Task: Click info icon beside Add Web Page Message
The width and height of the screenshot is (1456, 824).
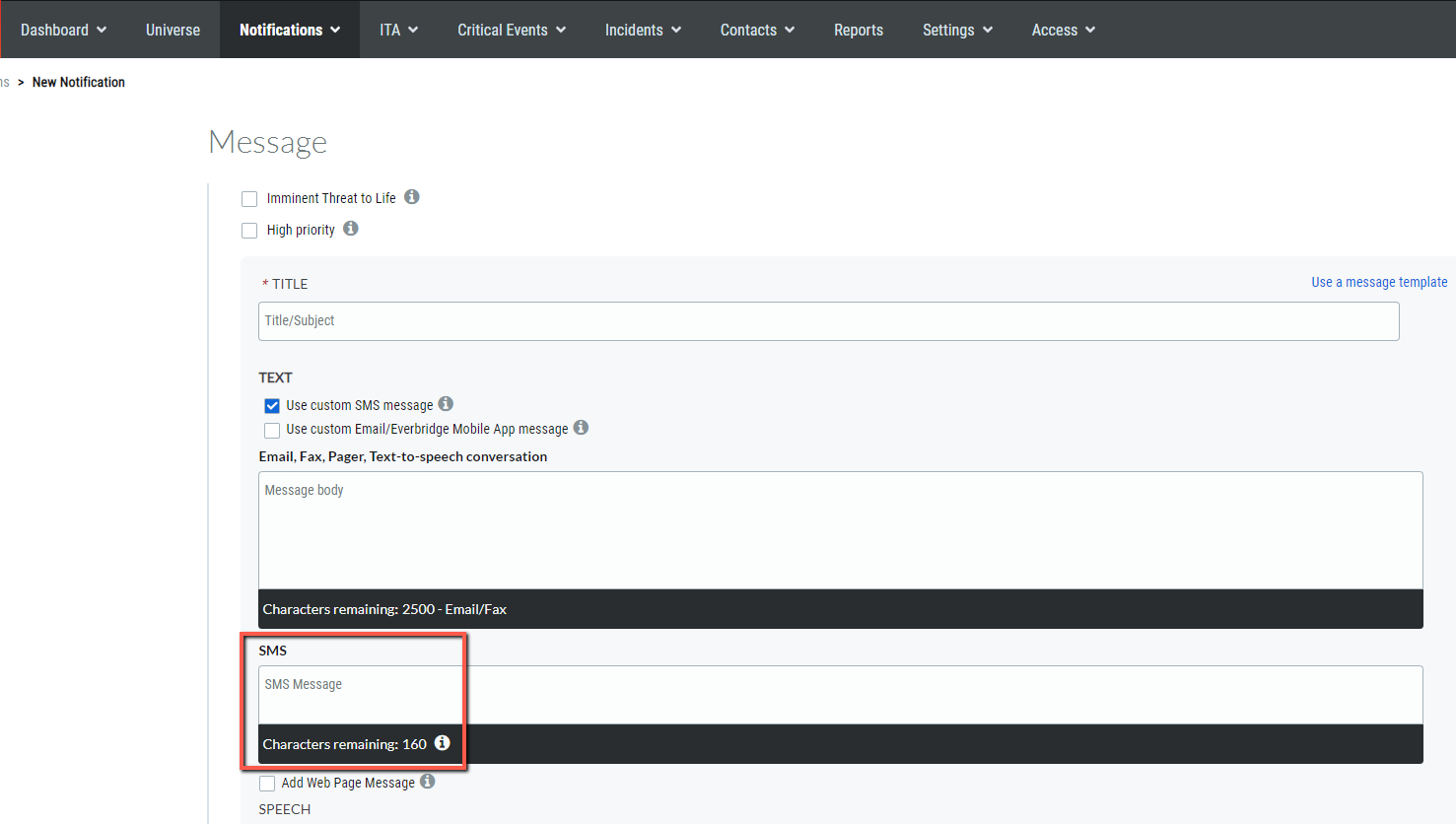Action: (427, 782)
